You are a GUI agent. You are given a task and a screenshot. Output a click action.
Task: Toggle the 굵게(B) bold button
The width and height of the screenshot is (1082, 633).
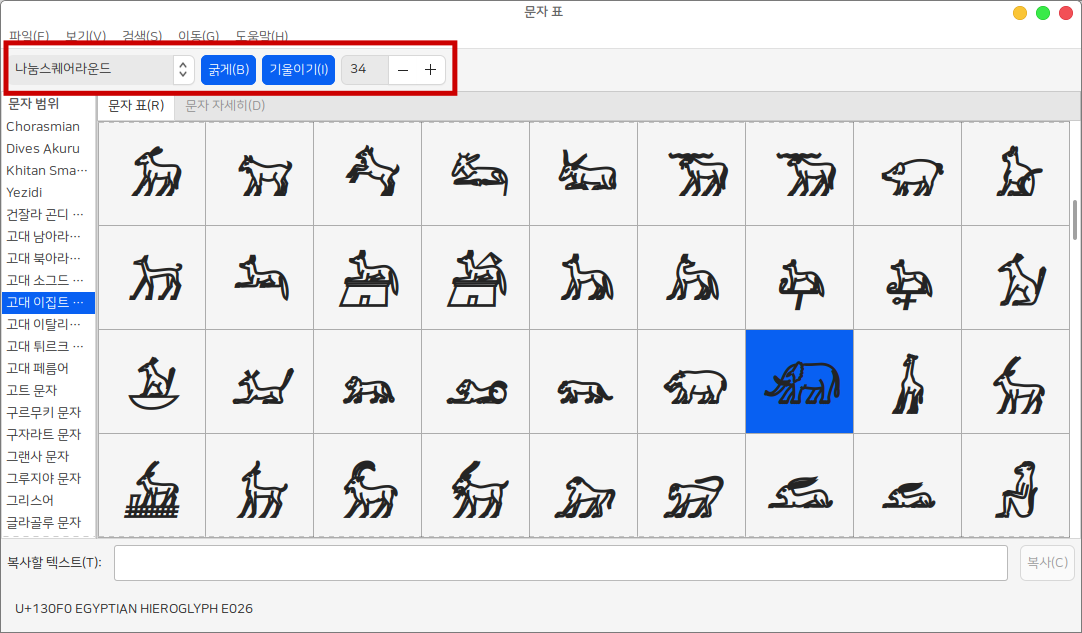228,70
